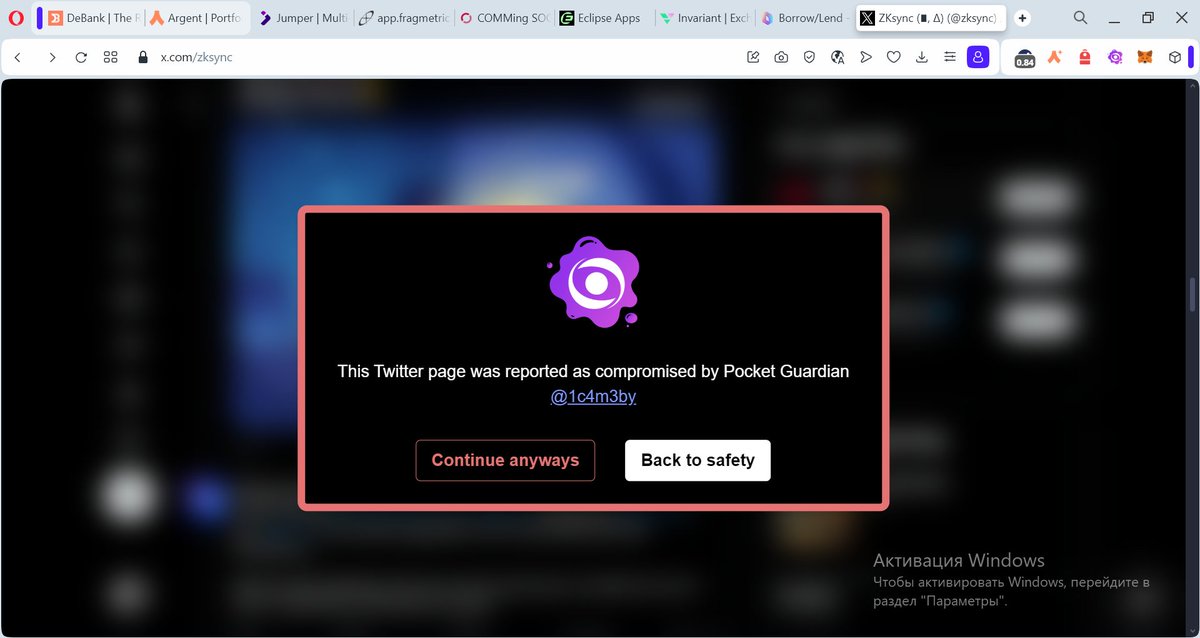Open the purple account profile icon
The image size is (1200, 638).
click(978, 58)
